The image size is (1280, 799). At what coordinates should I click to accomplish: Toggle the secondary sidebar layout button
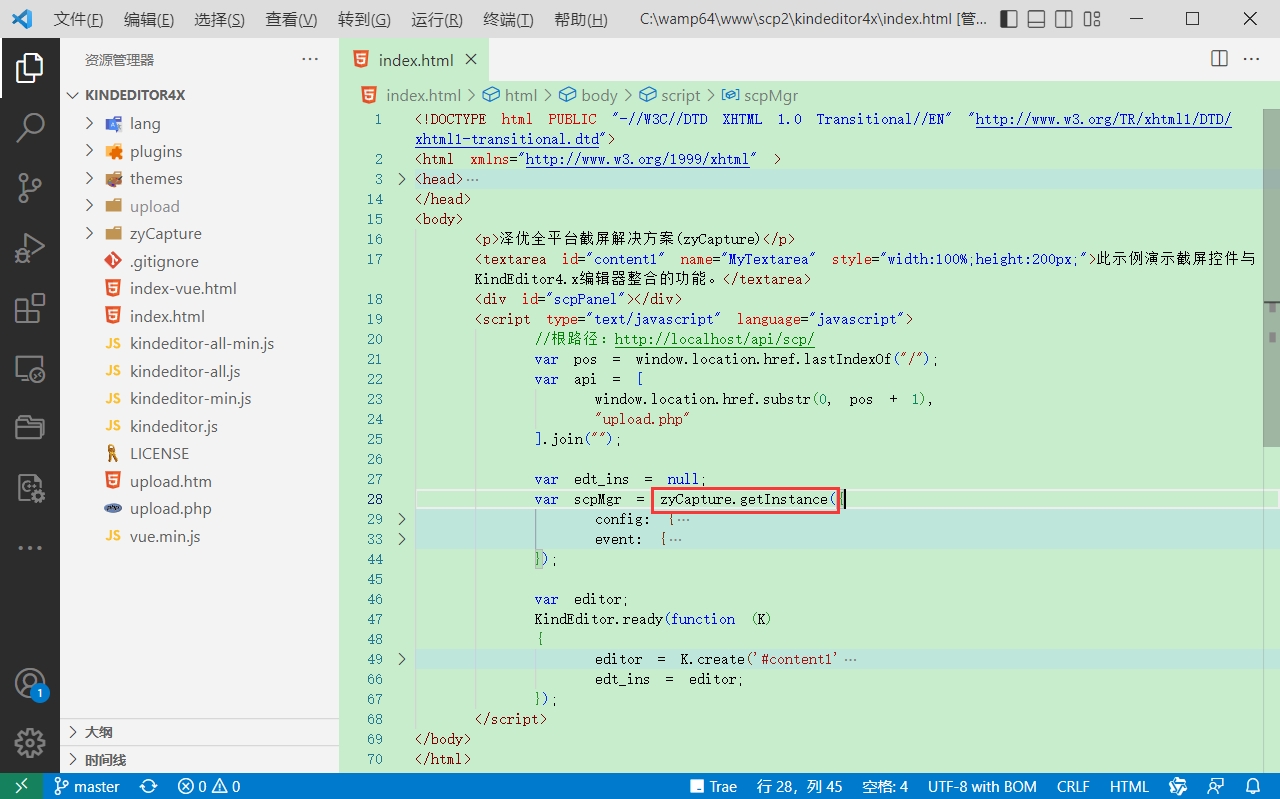pyautogui.click(x=1064, y=19)
